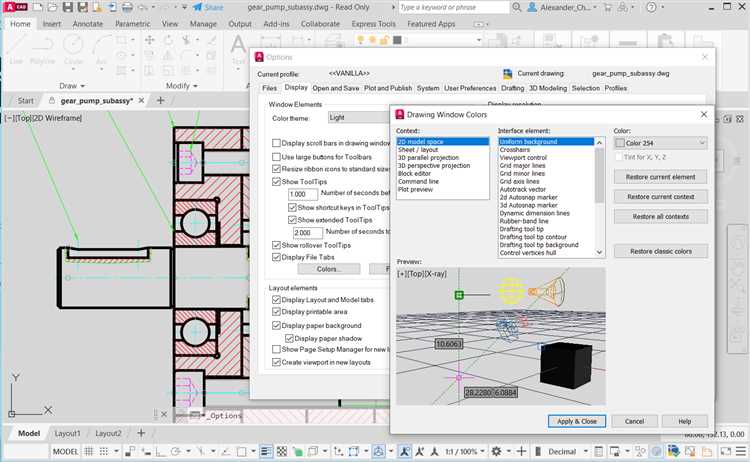Click the annotation monitor plus icon
This screenshot has height=462, width=750.
click(x=521, y=451)
